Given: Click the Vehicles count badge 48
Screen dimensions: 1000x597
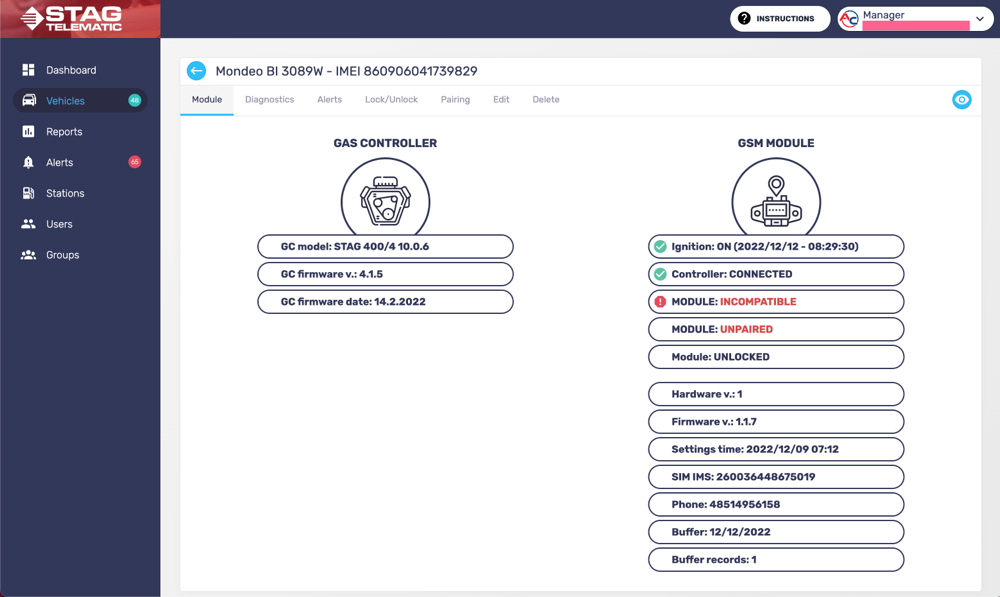Looking at the screenshot, I should 134,100.
